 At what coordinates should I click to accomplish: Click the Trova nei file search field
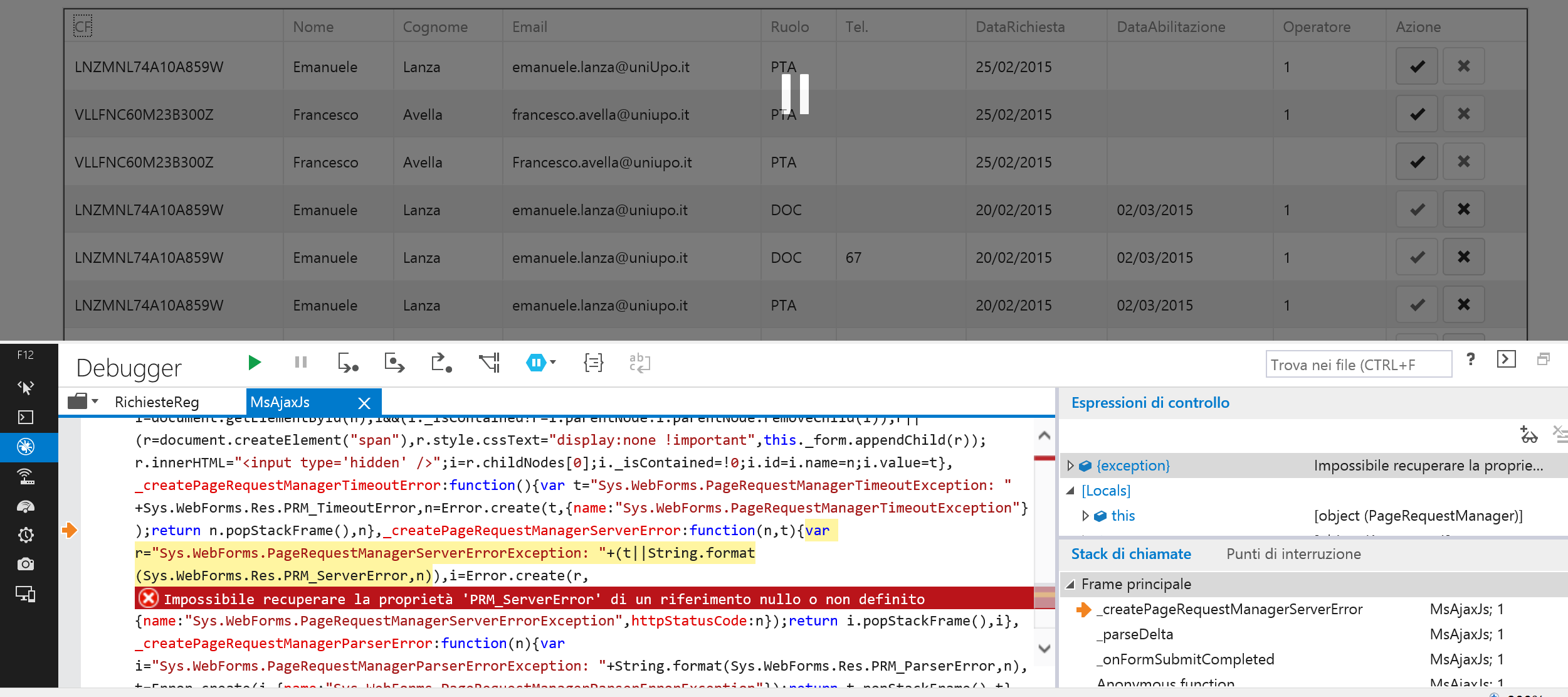tap(1358, 364)
